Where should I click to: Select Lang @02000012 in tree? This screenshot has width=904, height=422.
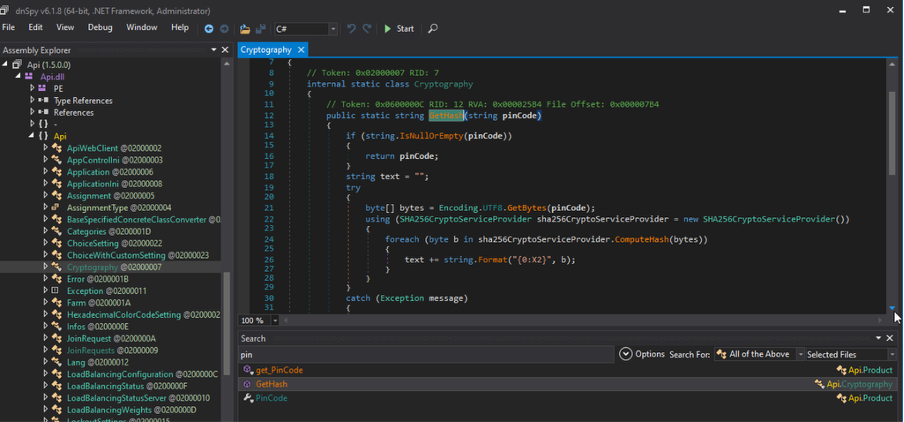(97, 362)
